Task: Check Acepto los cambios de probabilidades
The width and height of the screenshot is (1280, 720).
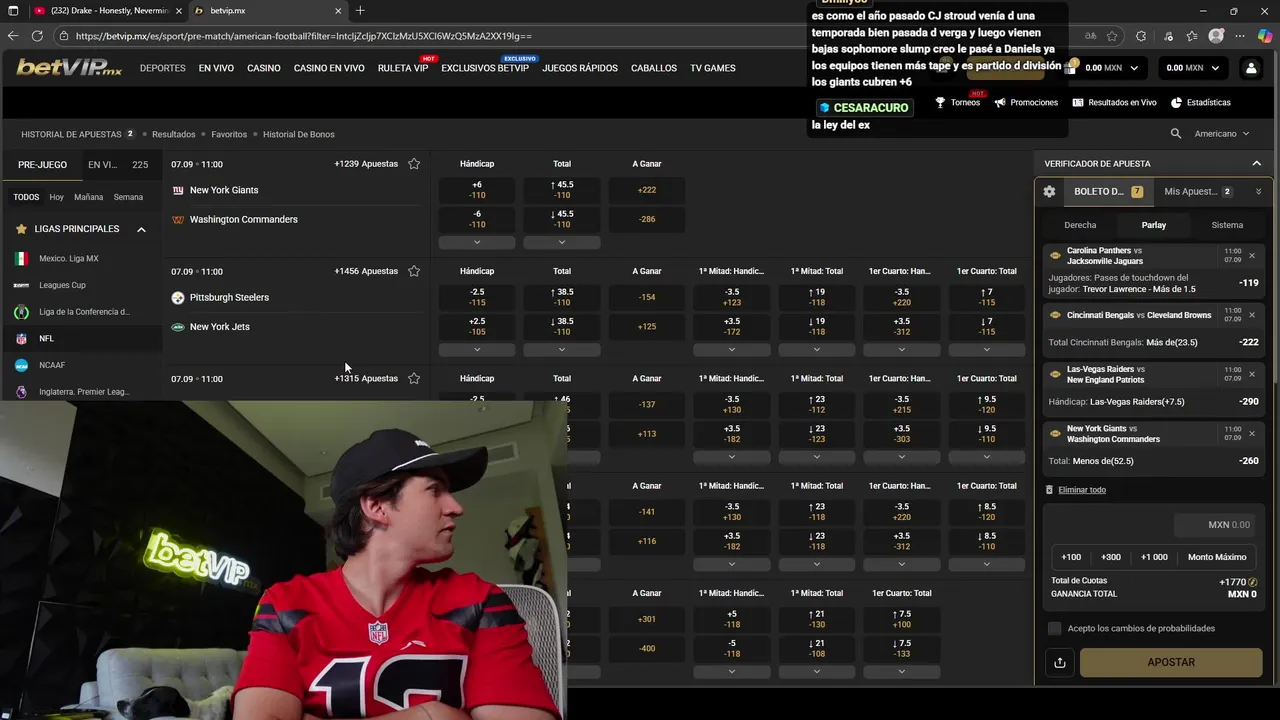Action: (1054, 628)
